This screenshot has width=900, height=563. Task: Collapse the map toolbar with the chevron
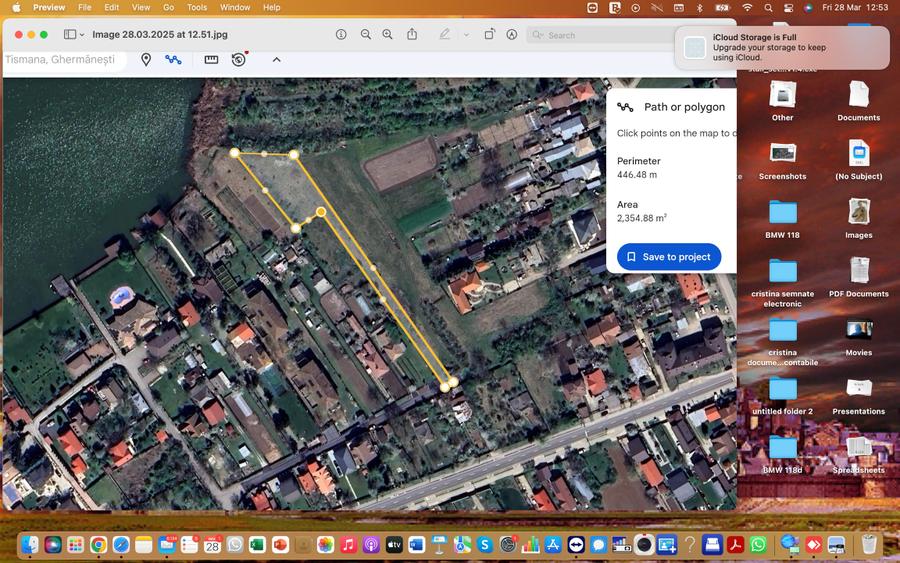(x=276, y=60)
